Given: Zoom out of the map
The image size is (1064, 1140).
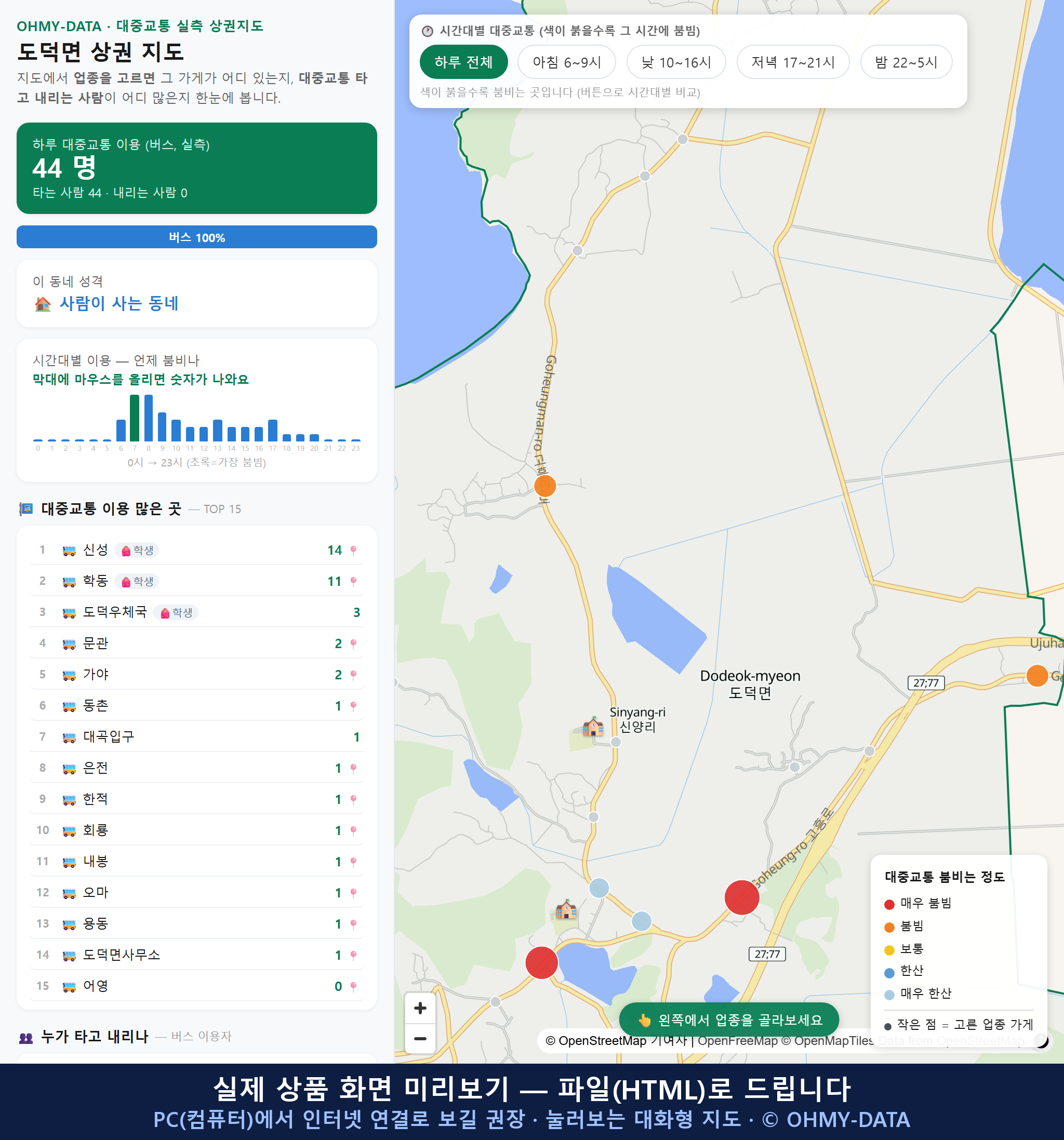Looking at the screenshot, I should pyautogui.click(x=420, y=1039).
